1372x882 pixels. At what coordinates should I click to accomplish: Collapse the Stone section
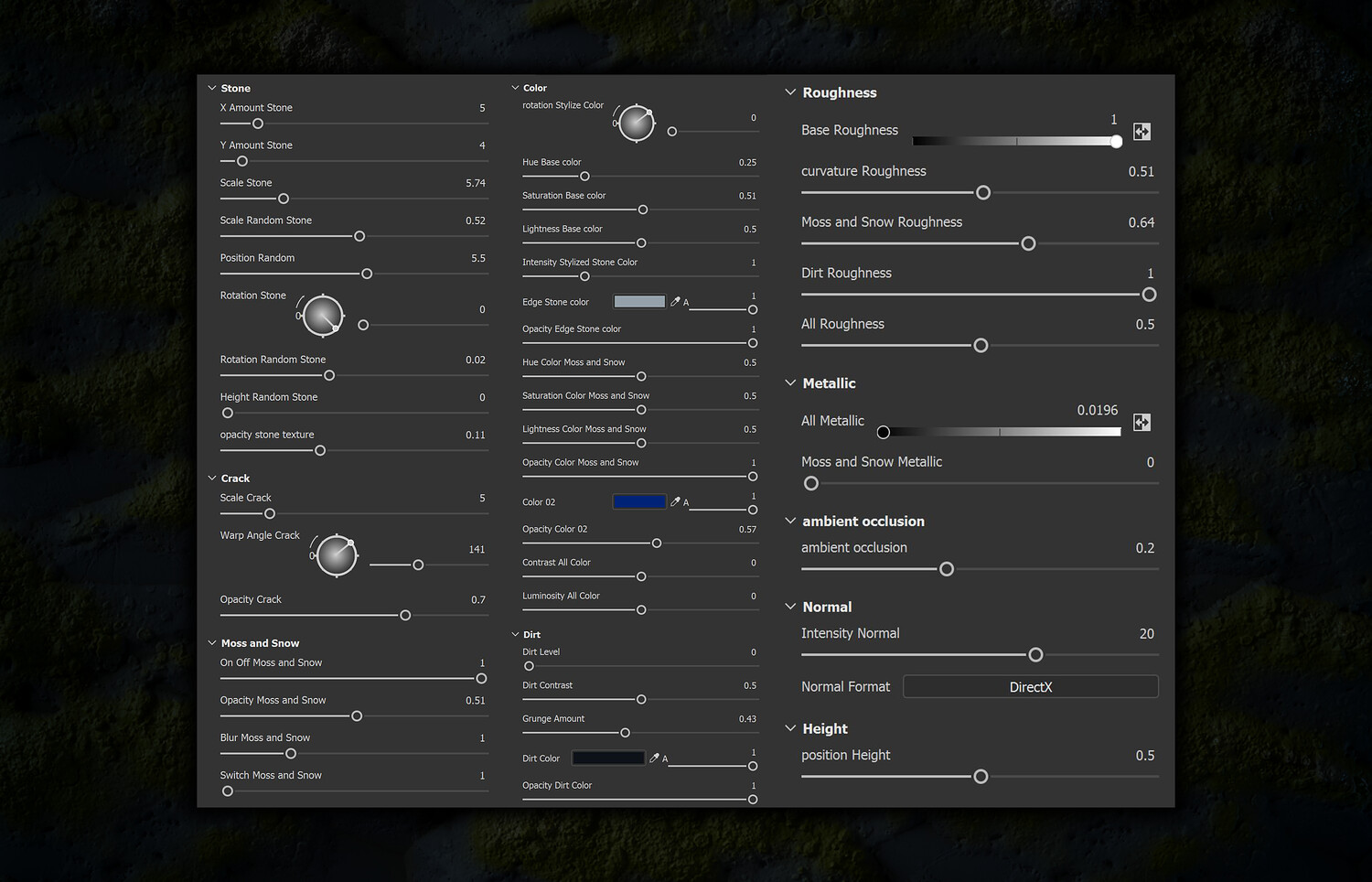(212, 89)
